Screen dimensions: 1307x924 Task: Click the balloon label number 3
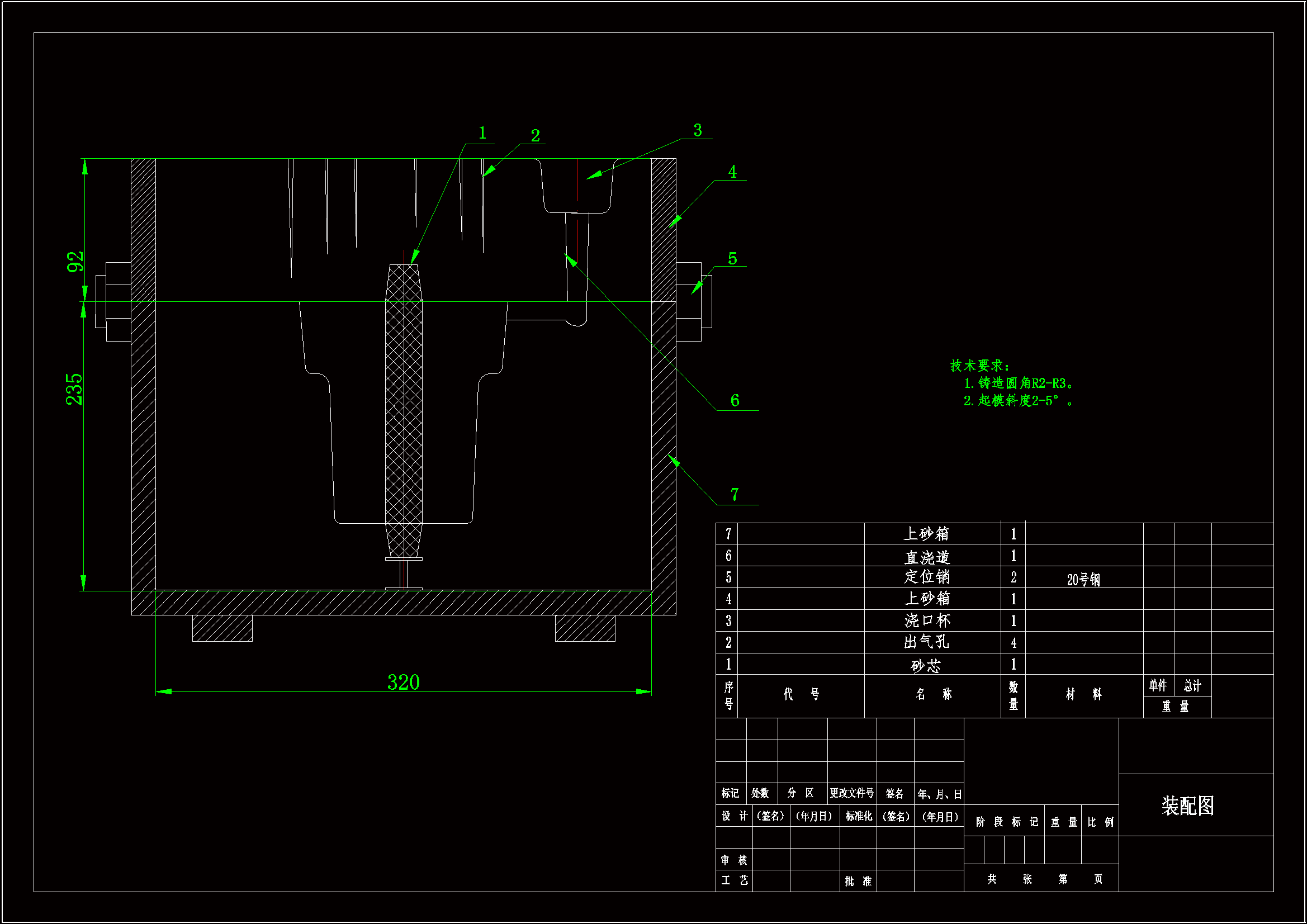[x=697, y=130]
